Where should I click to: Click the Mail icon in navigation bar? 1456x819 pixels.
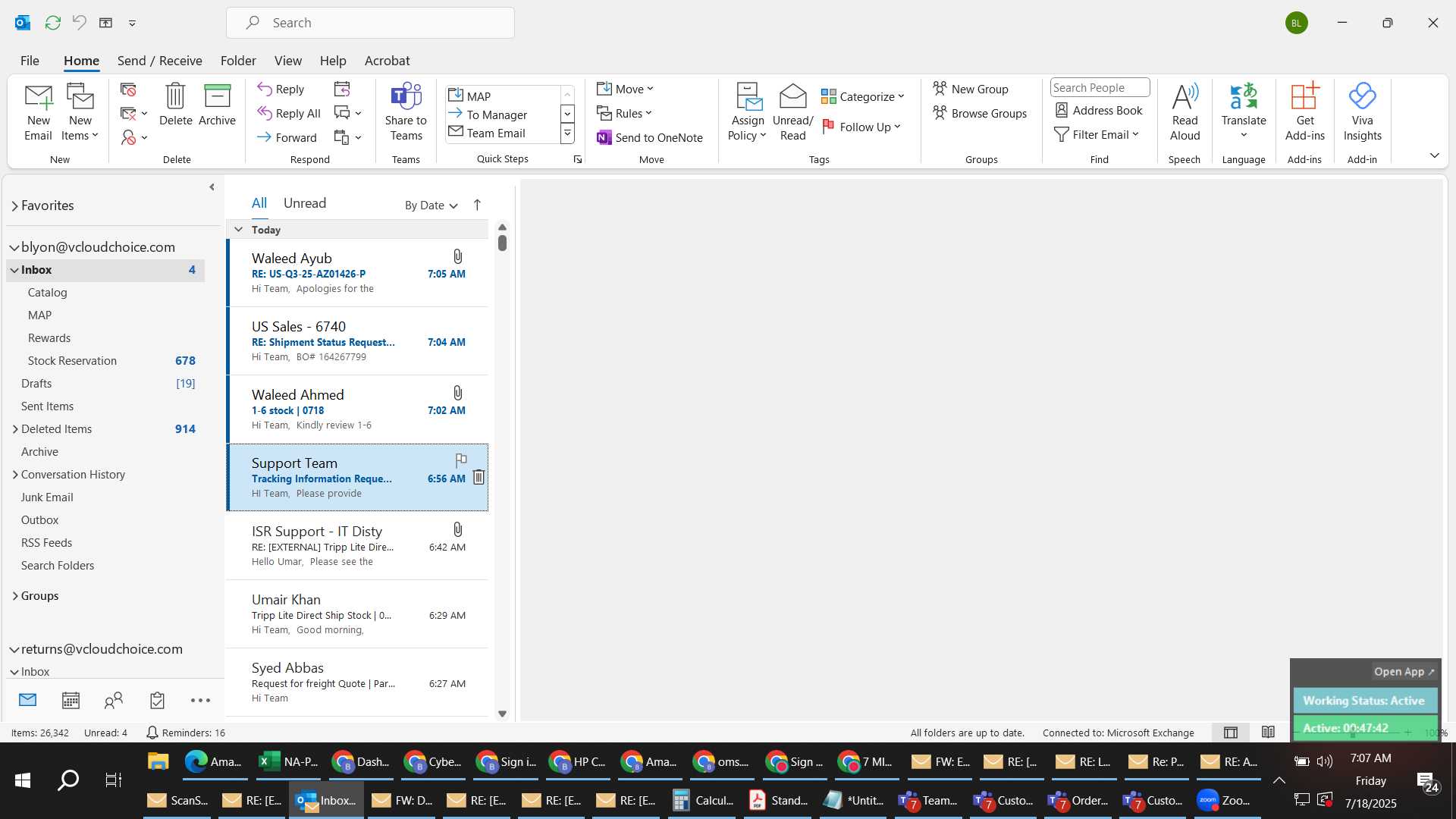[27, 699]
